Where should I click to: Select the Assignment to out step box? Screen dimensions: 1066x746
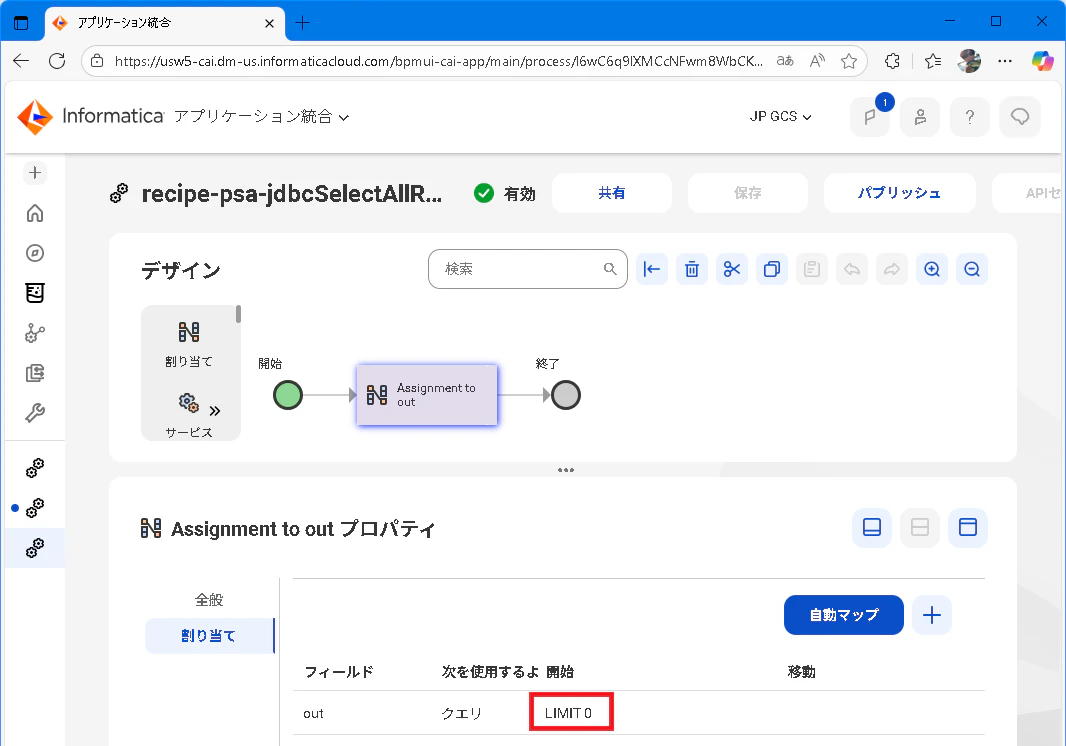click(x=427, y=395)
